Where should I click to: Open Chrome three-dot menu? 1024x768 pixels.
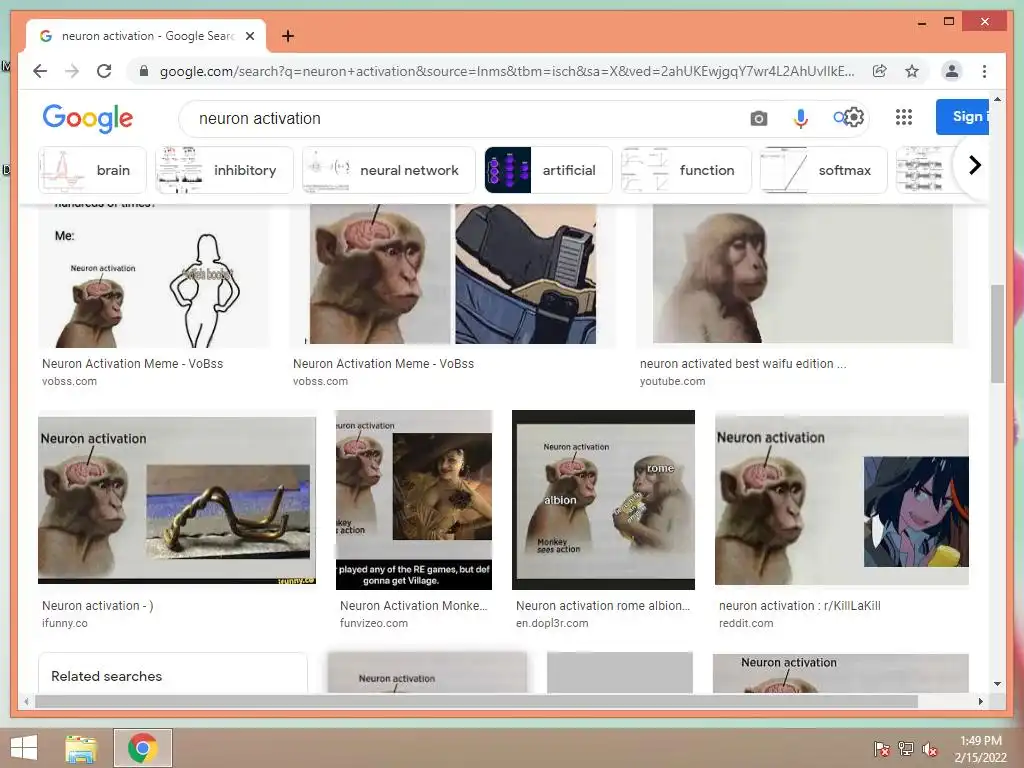[x=984, y=71]
